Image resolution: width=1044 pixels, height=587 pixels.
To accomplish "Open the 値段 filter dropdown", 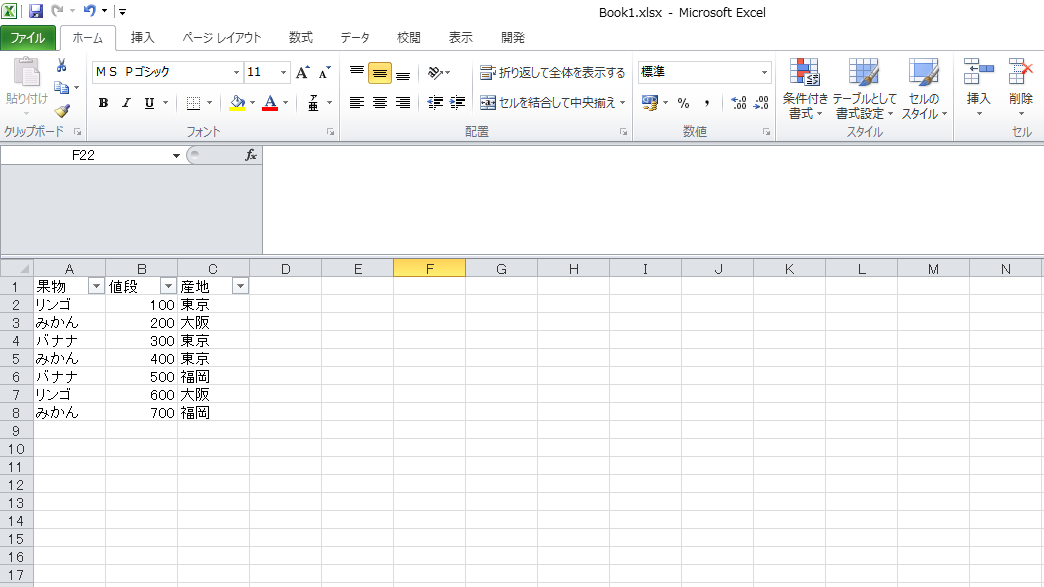I will [168, 286].
